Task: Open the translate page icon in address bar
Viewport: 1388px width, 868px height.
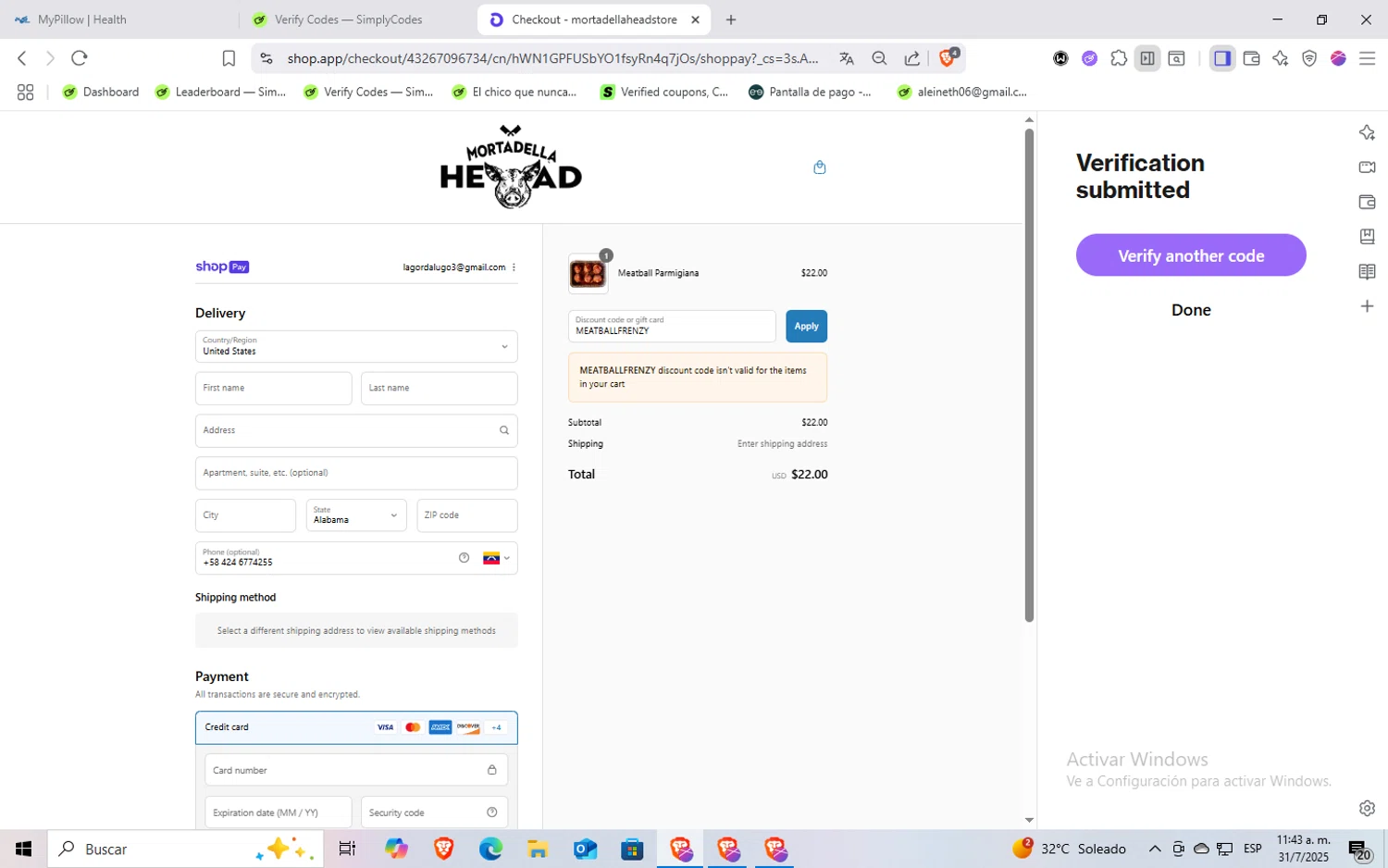Action: coord(846,58)
